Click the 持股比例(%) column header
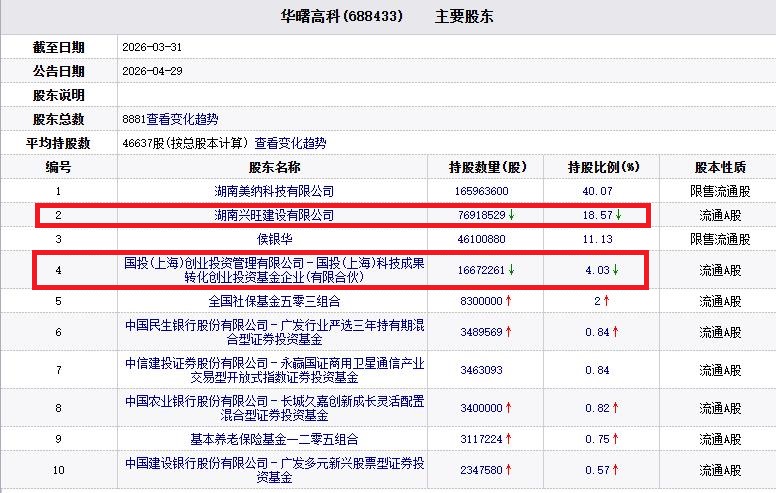The height and width of the screenshot is (493, 776). [603, 167]
